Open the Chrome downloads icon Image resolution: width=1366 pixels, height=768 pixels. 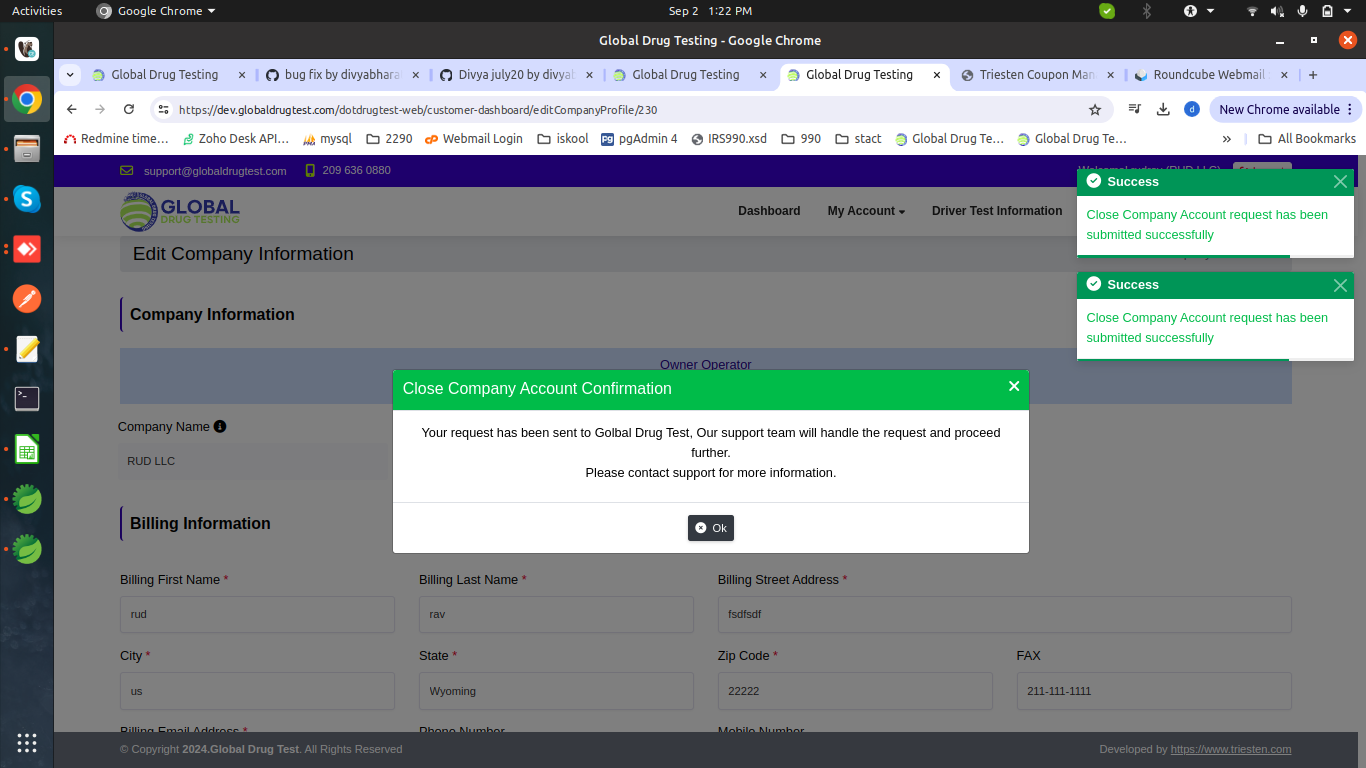(1163, 109)
